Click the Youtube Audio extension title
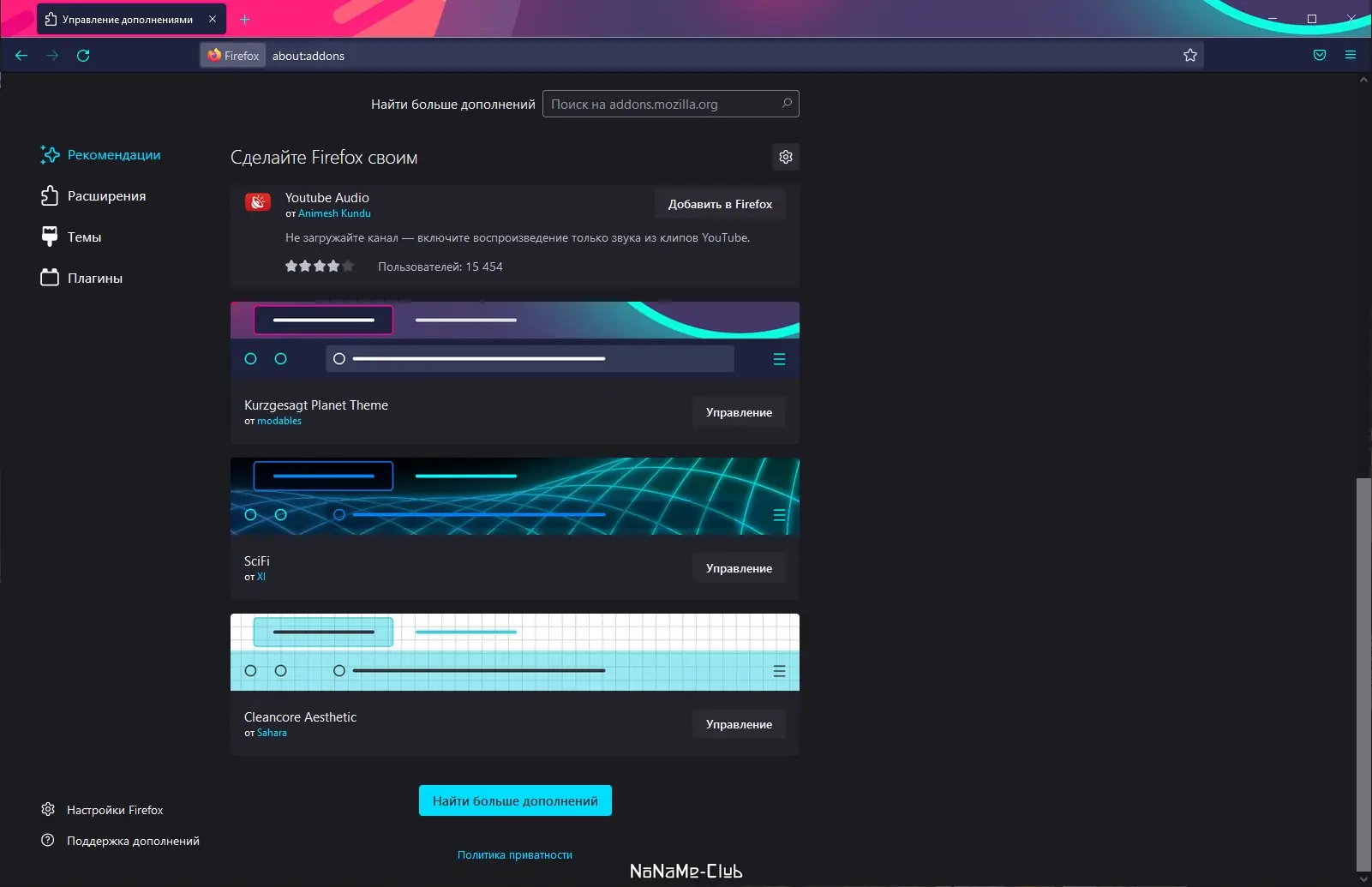The width and height of the screenshot is (1372, 887). [x=327, y=198]
